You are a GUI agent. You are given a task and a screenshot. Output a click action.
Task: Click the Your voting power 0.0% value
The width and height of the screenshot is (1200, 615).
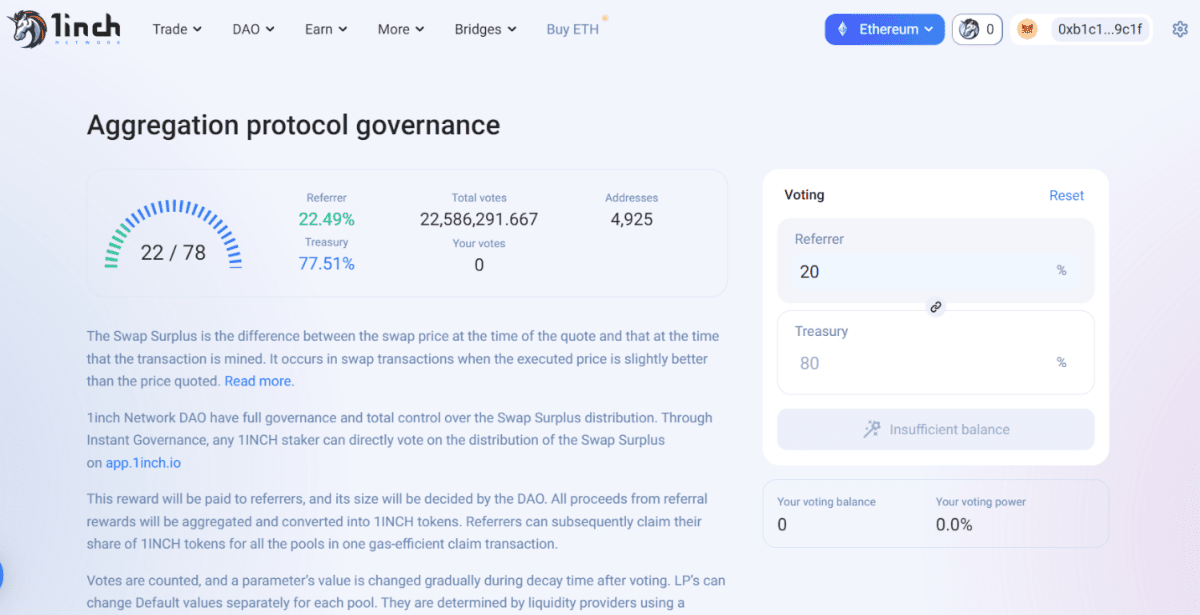coord(954,525)
